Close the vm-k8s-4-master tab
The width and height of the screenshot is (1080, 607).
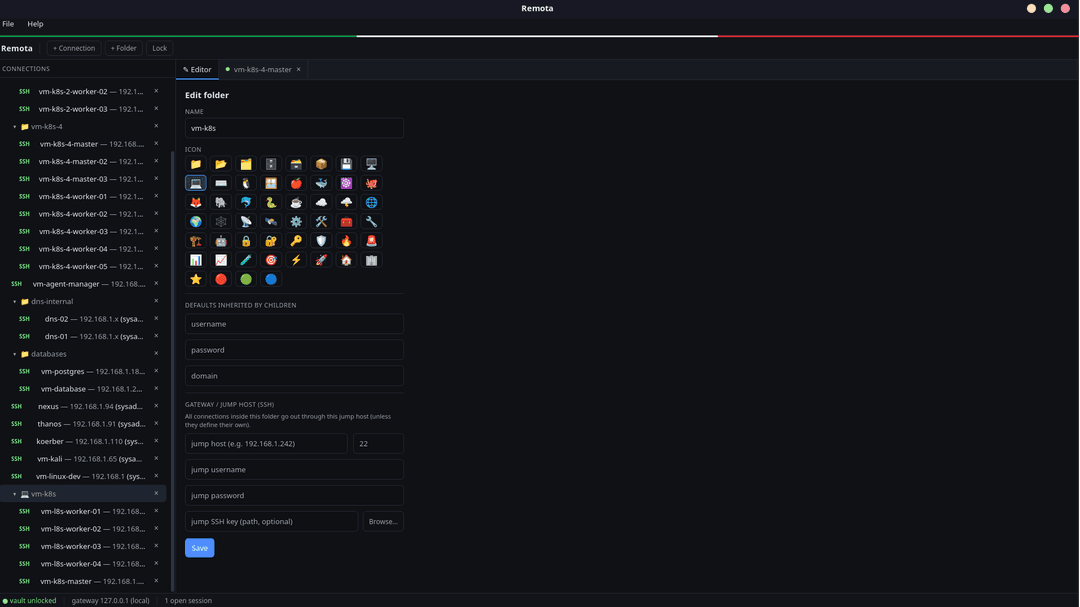[x=298, y=70]
